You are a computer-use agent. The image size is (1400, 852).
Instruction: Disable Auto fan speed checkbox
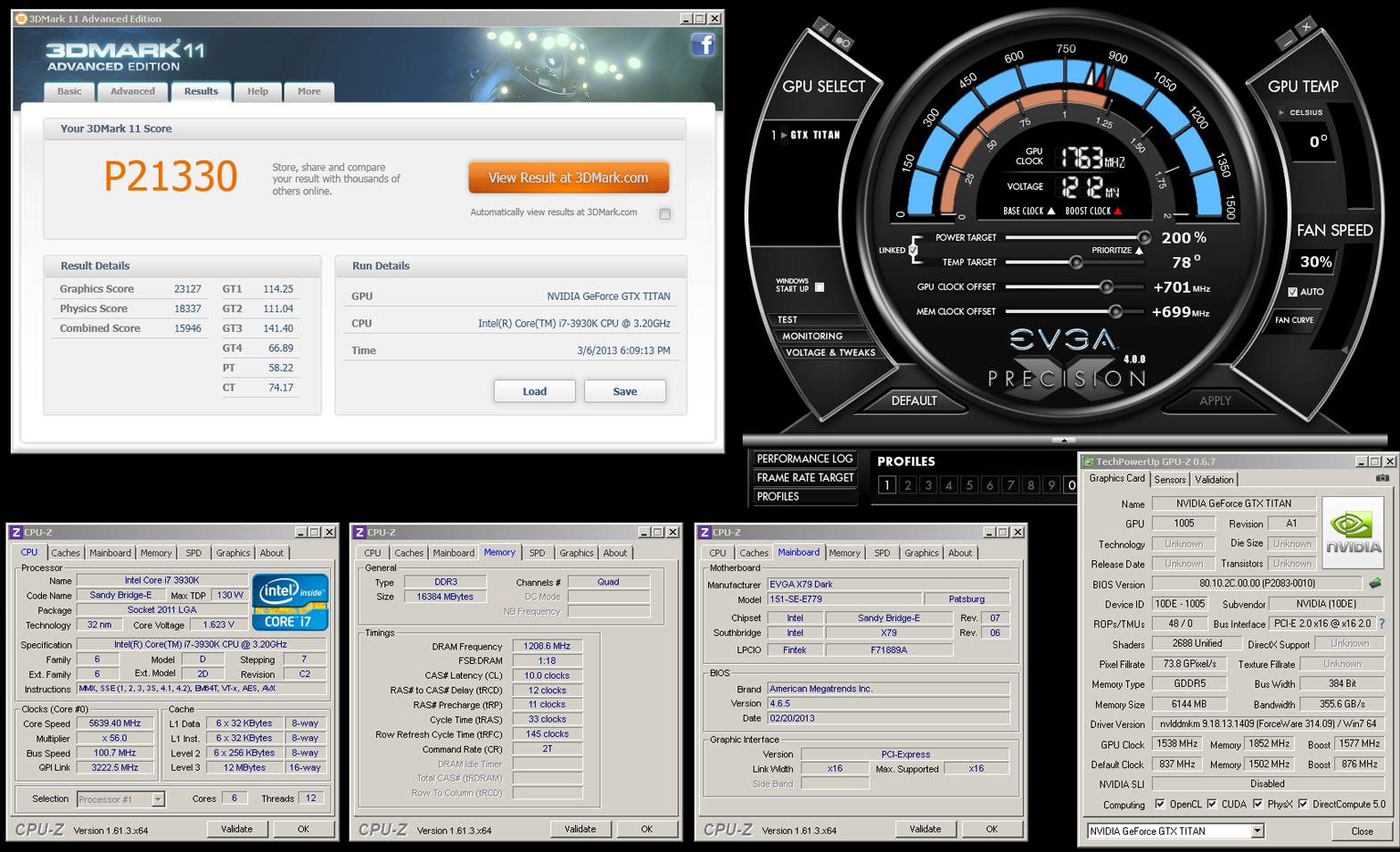(x=1293, y=292)
